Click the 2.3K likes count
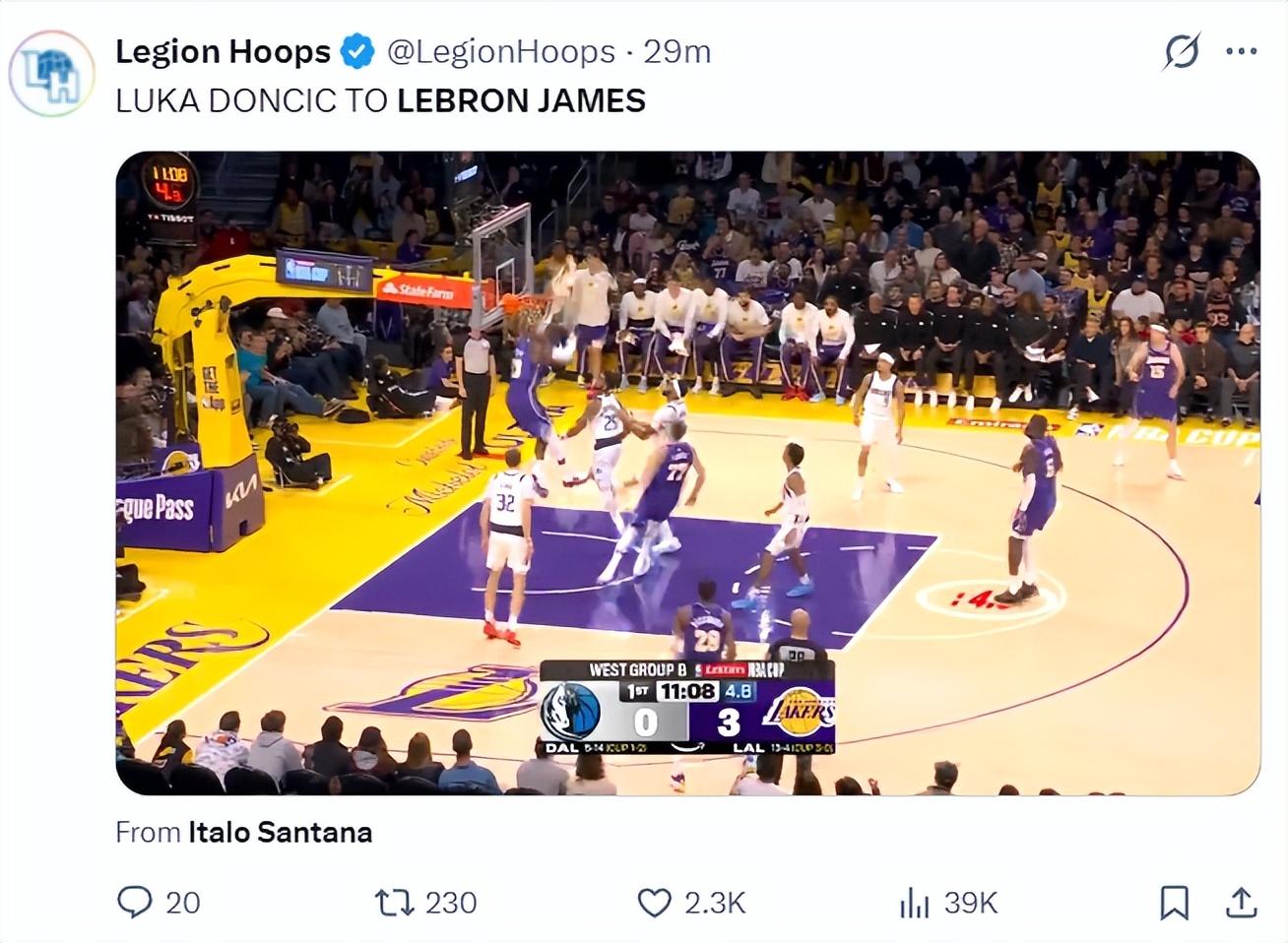The image size is (1288, 943). 715,902
